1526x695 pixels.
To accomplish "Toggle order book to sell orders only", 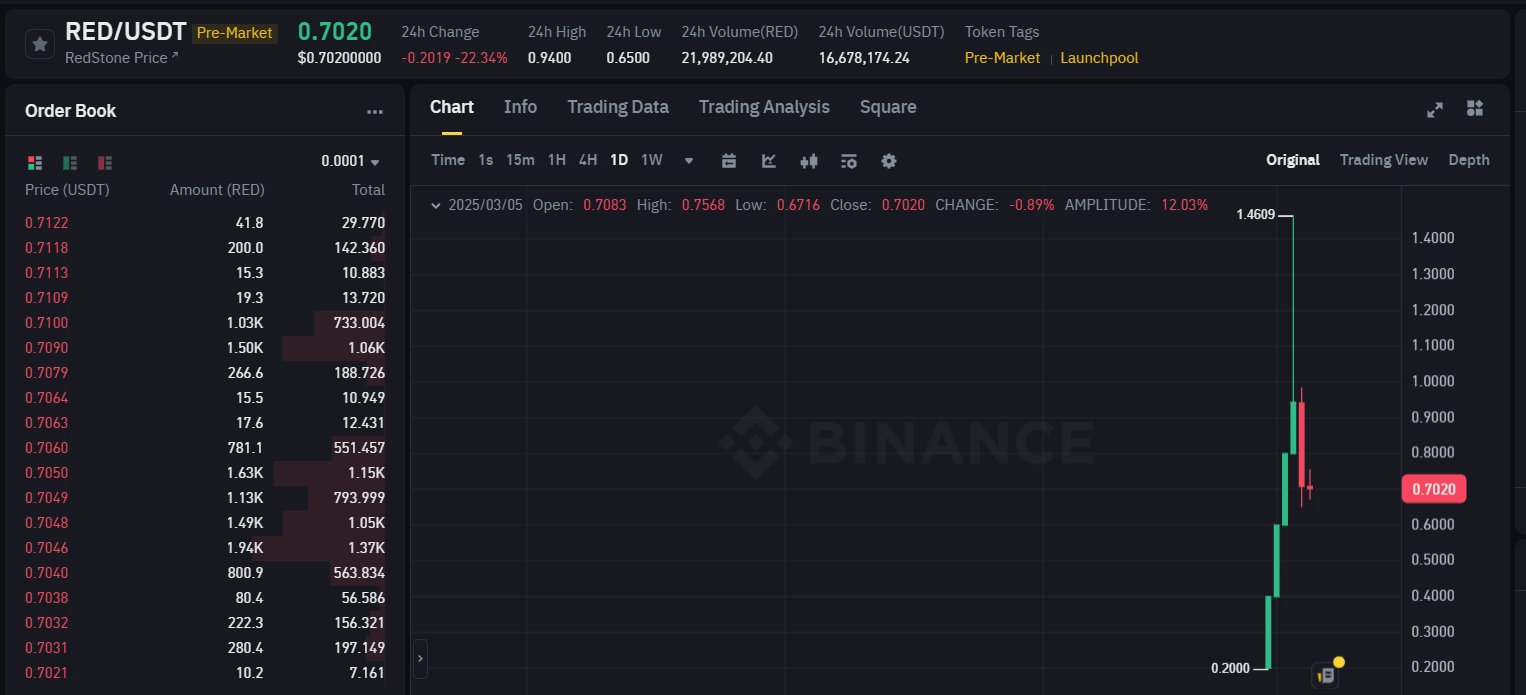I will point(103,162).
